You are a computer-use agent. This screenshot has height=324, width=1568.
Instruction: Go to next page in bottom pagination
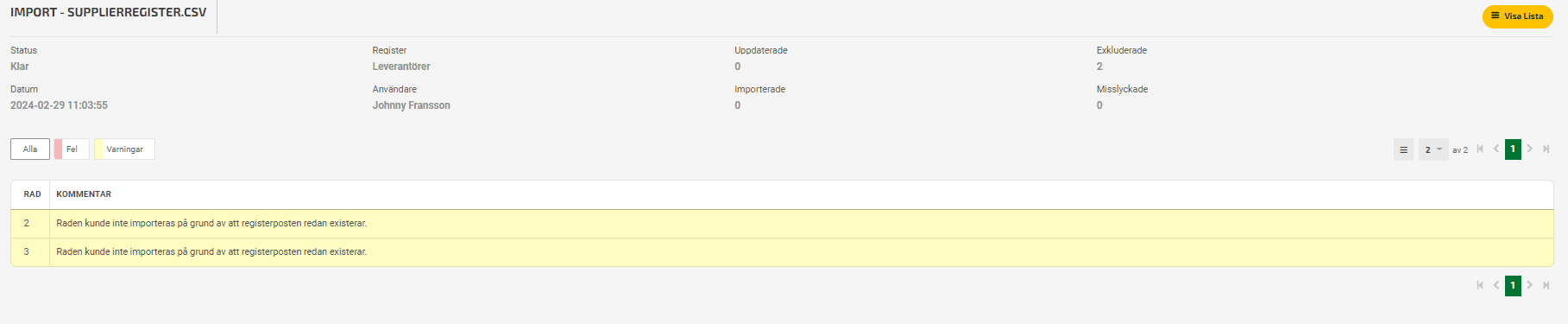tap(1529, 285)
